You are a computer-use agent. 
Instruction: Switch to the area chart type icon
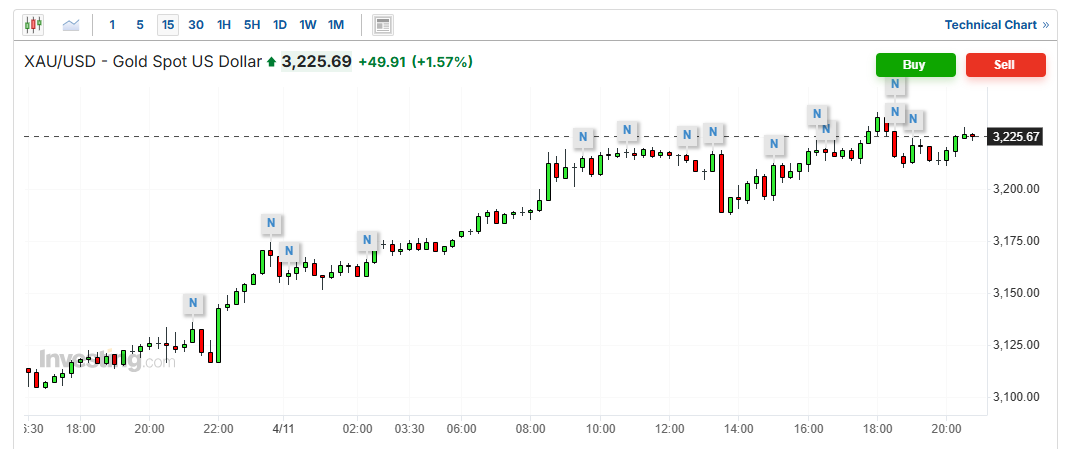coord(71,25)
